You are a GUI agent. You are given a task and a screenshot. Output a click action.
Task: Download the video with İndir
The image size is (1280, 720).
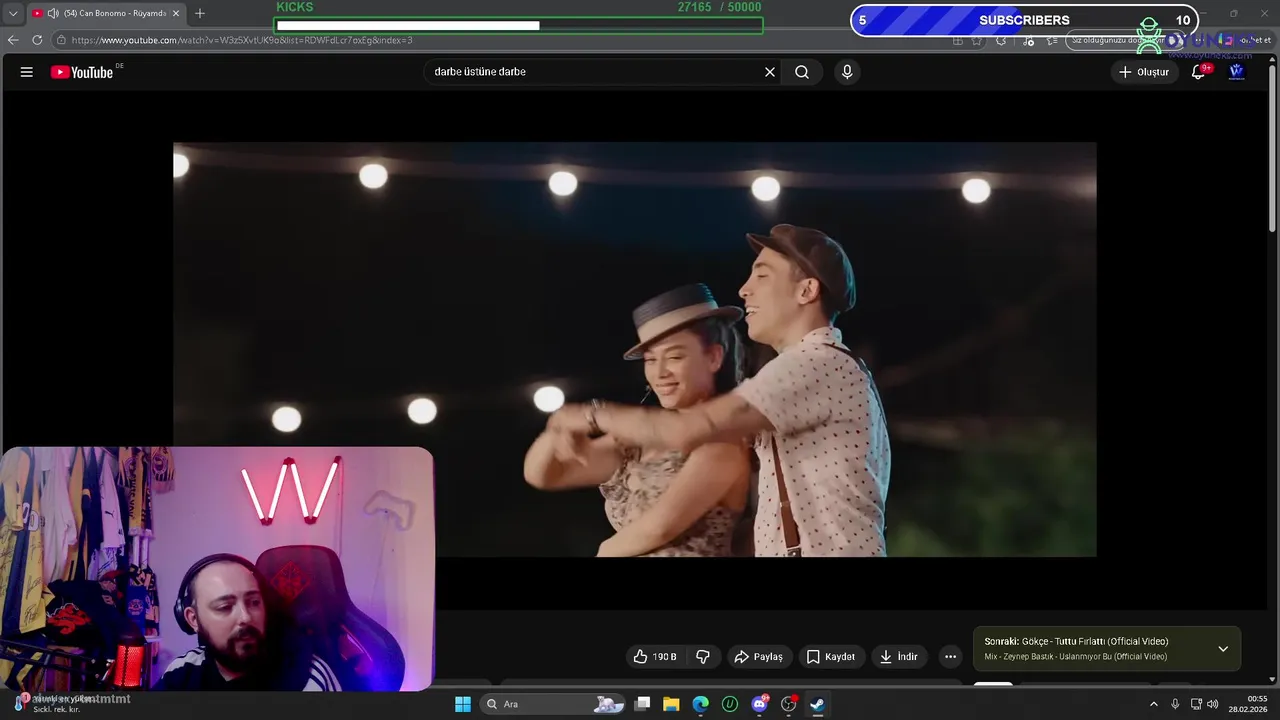click(x=898, y=657)
